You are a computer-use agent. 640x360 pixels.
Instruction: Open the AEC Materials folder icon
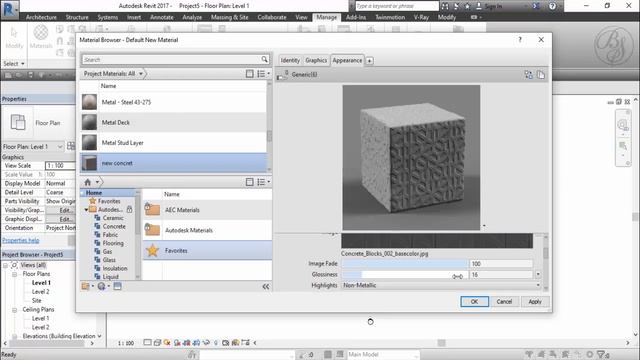[152, 209]
